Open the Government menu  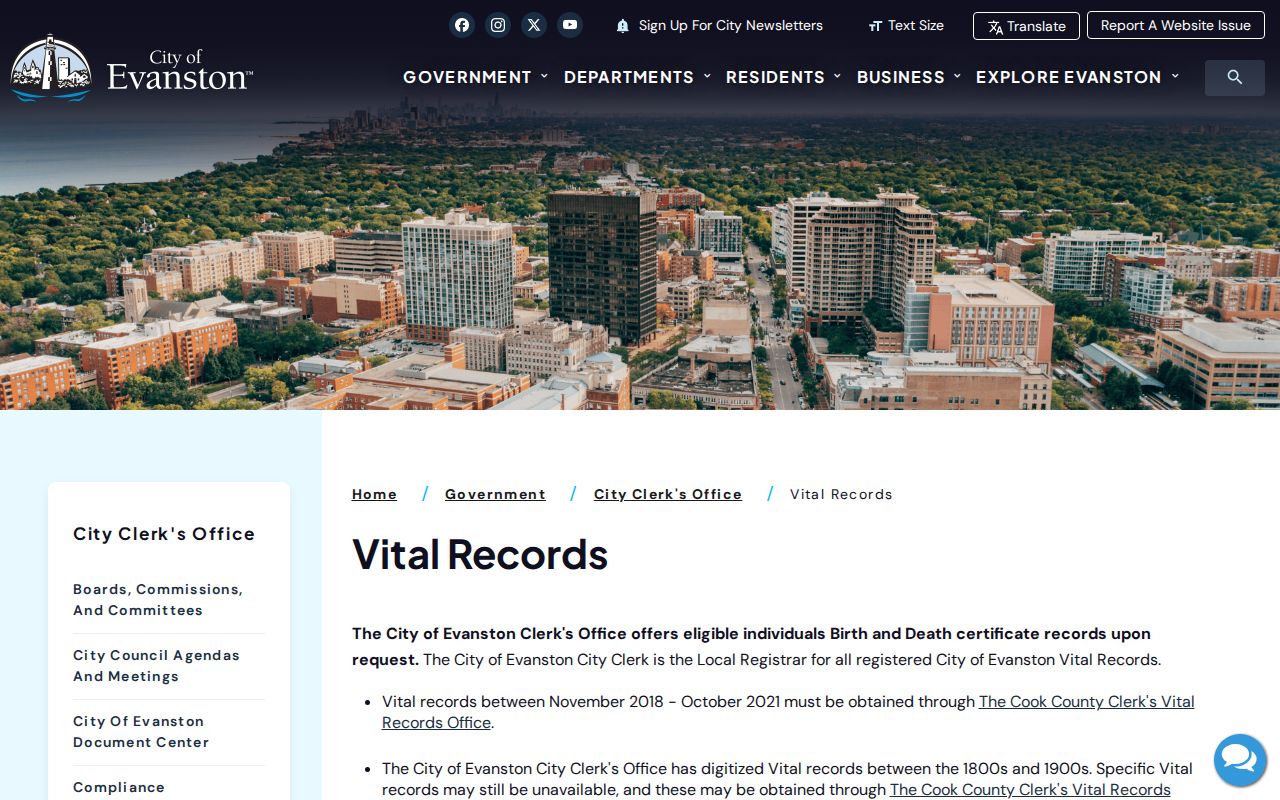[467, 77]
